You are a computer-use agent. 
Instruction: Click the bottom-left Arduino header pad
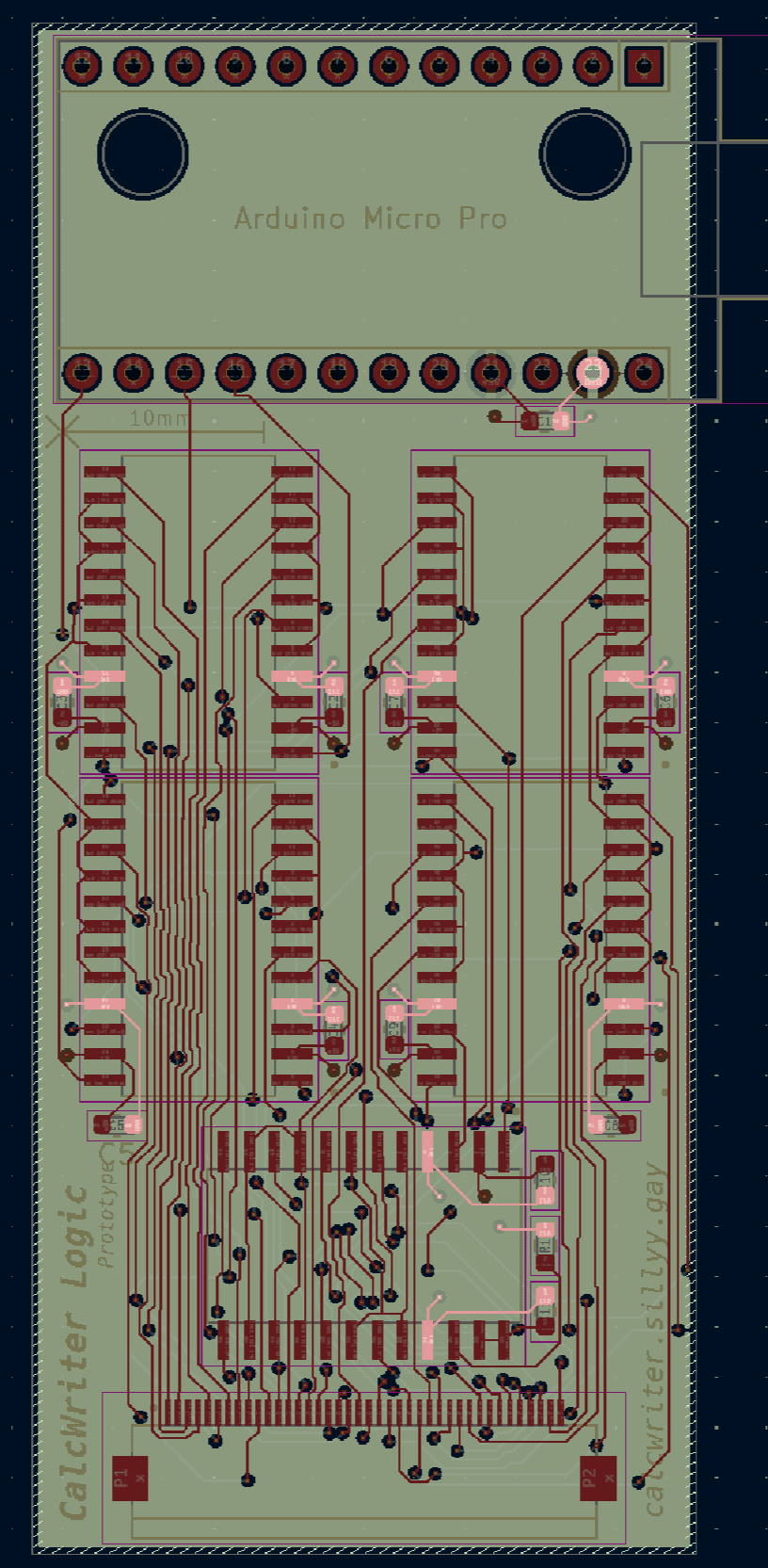(x=82, y=373)
